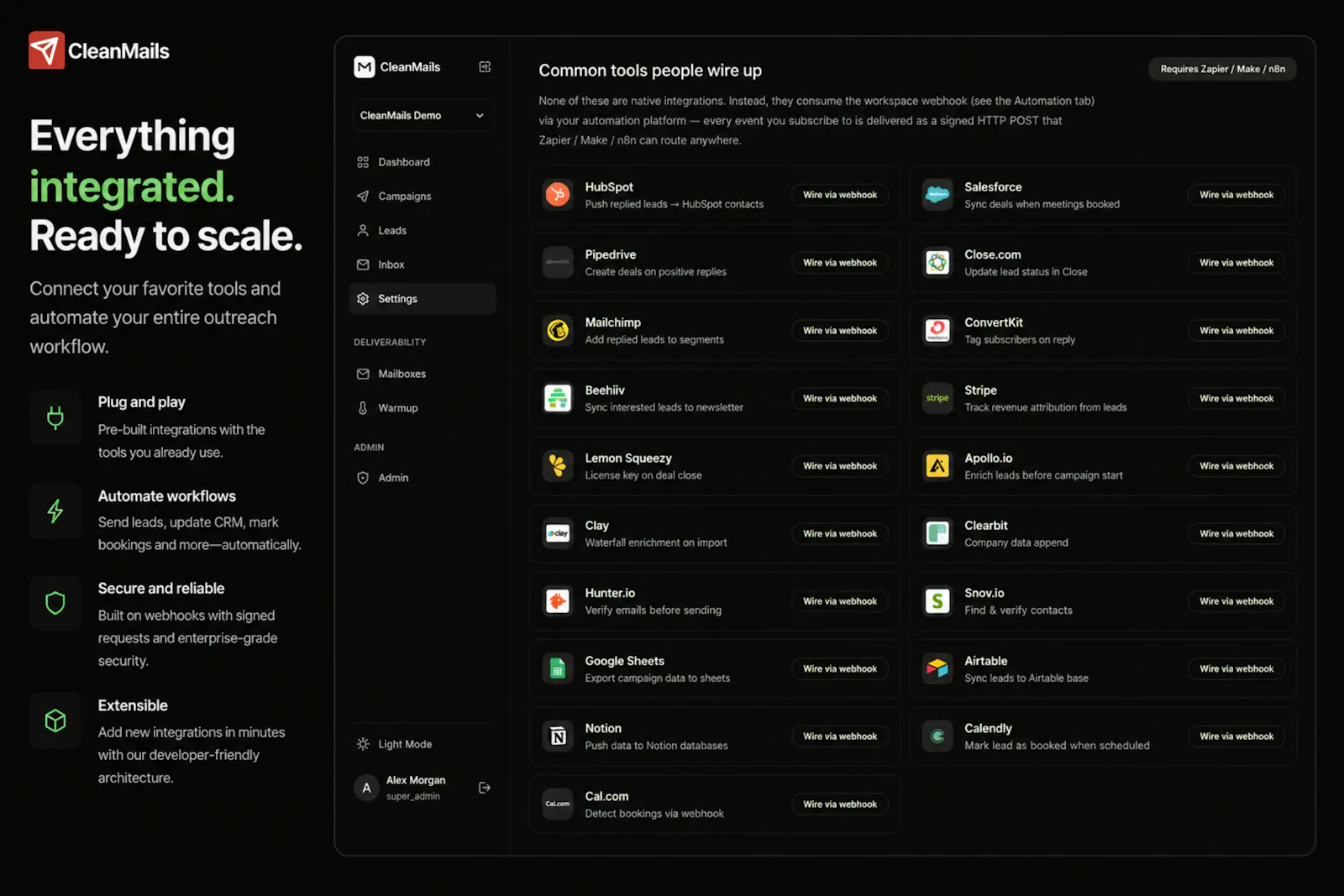This screenshot has height=896, width=1344.
Task: Open the Leads page
Action: pos(423,230)
